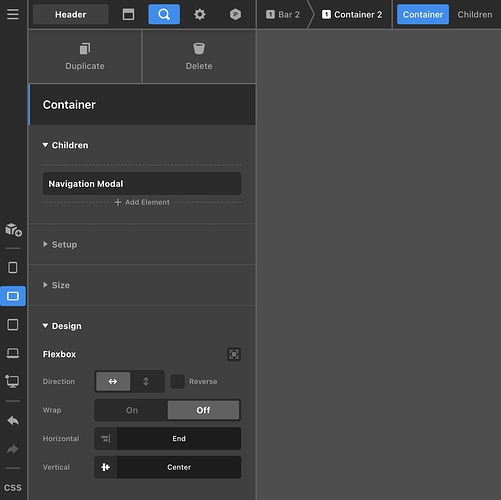The image size is (501, 500).
Task: Open the settings gear icon
Action: pos(200,14)
